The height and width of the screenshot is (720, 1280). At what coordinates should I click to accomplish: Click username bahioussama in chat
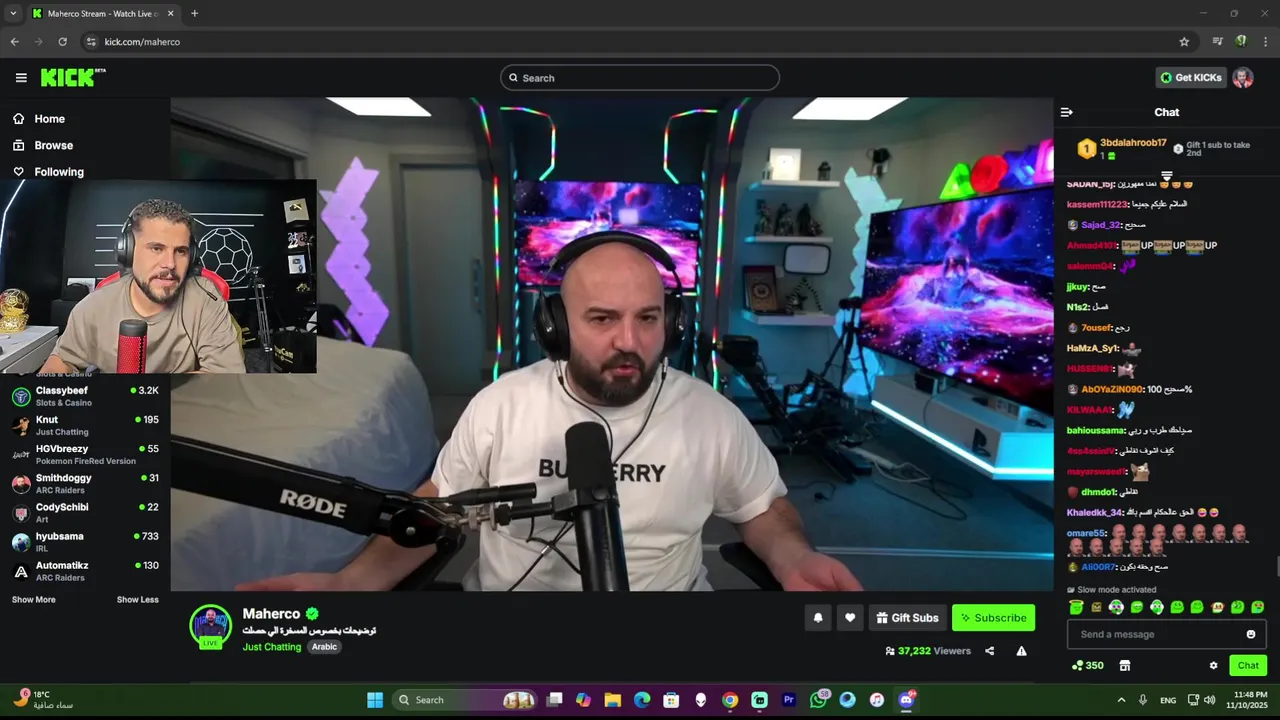coord(1096,431)
